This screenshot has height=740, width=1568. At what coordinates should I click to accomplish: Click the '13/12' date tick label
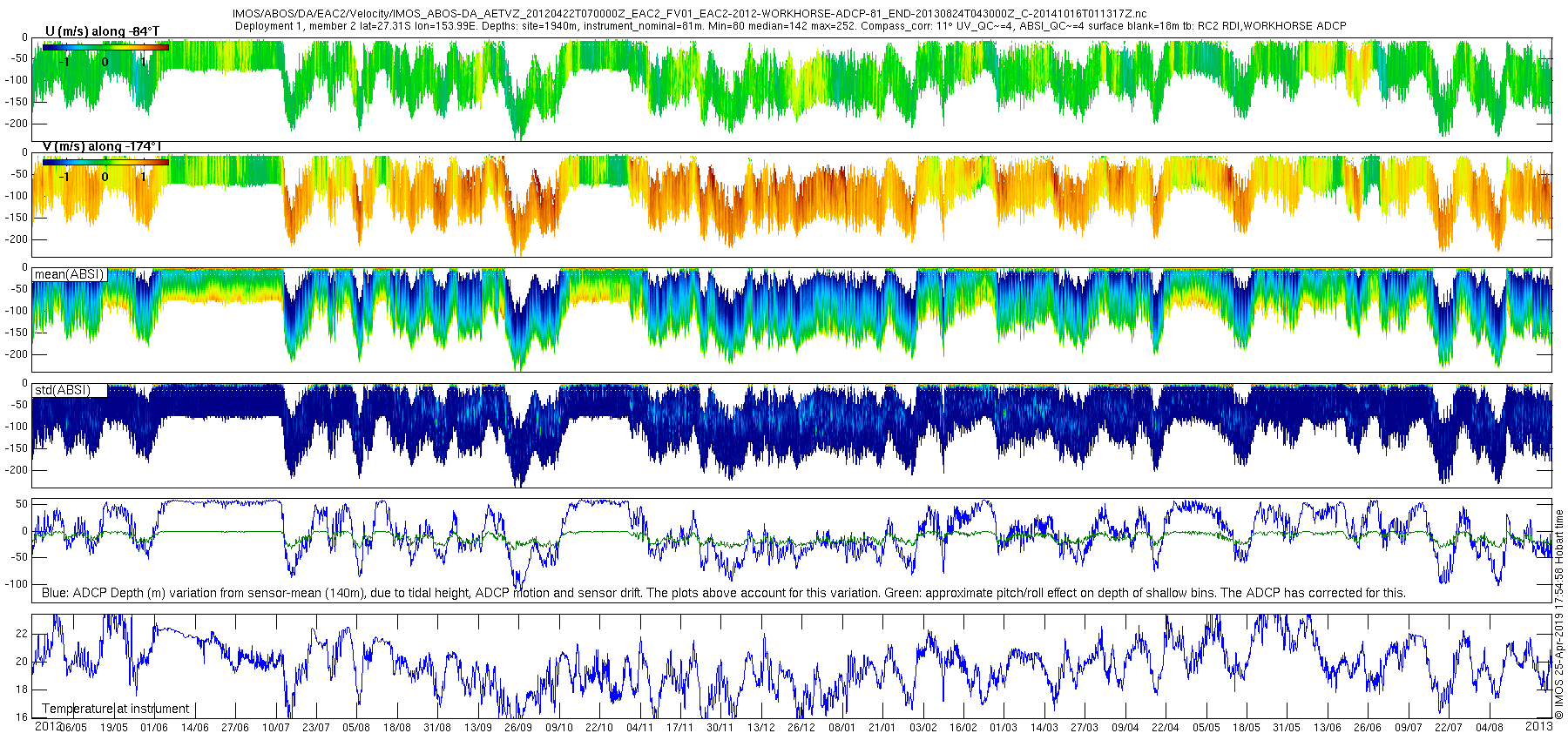coord(761,728)
